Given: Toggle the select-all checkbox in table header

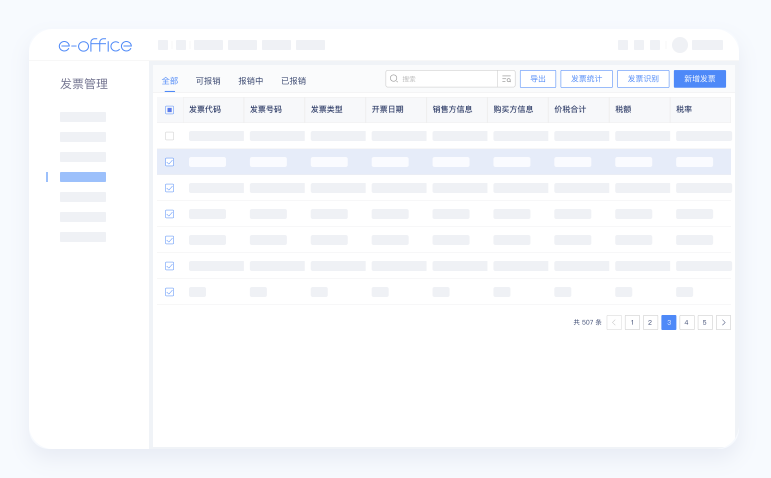Looking at the screenshot, I should pos(169,110).
